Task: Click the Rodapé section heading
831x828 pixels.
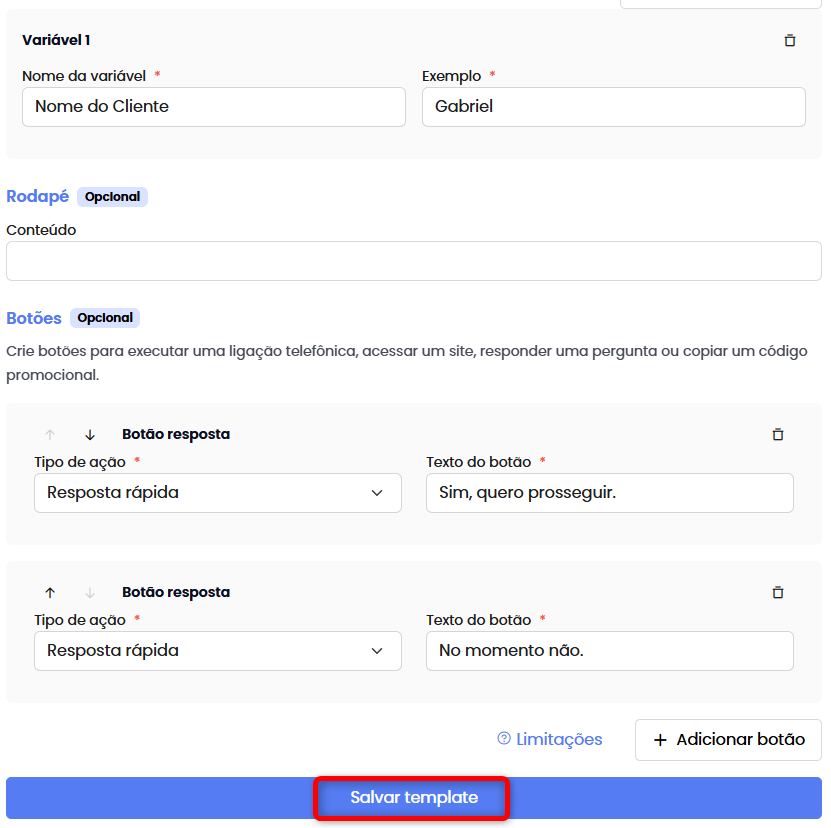Action: coord(37,196)
